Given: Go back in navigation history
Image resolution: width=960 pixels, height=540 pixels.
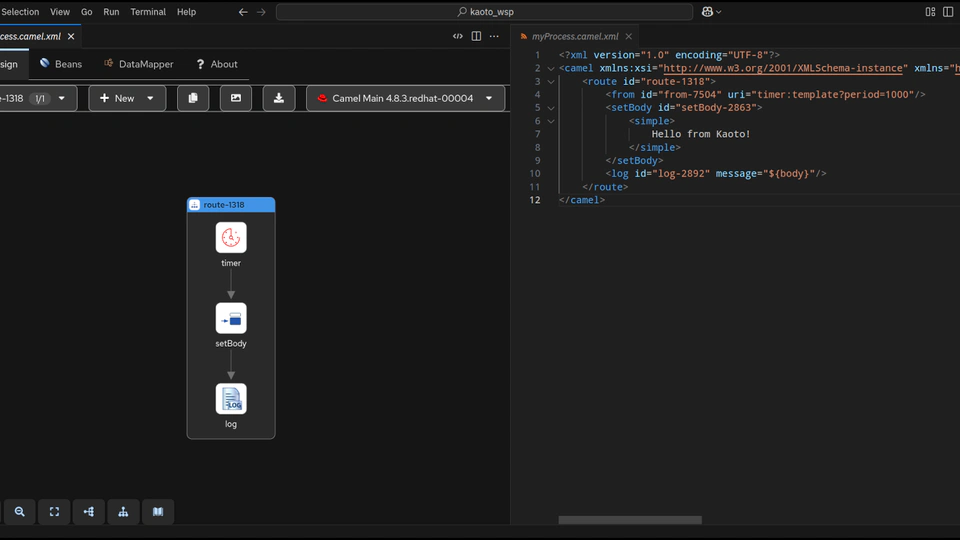Looking at the screenshot, I should coord(243,12).
